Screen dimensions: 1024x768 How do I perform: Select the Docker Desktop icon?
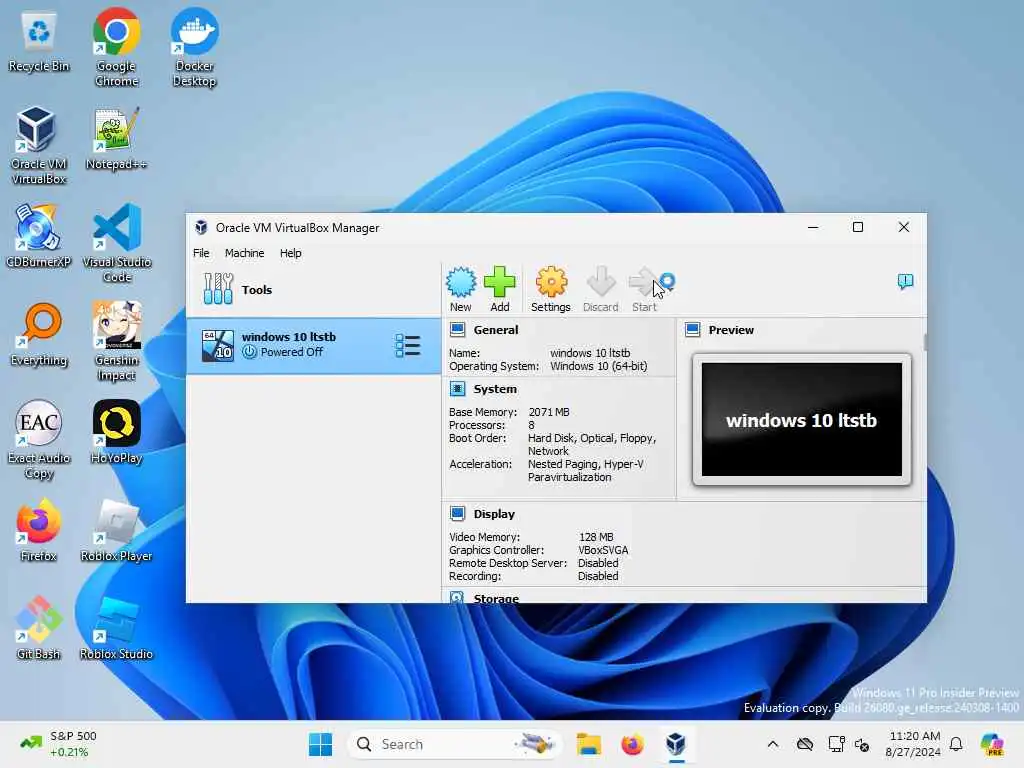195,49
